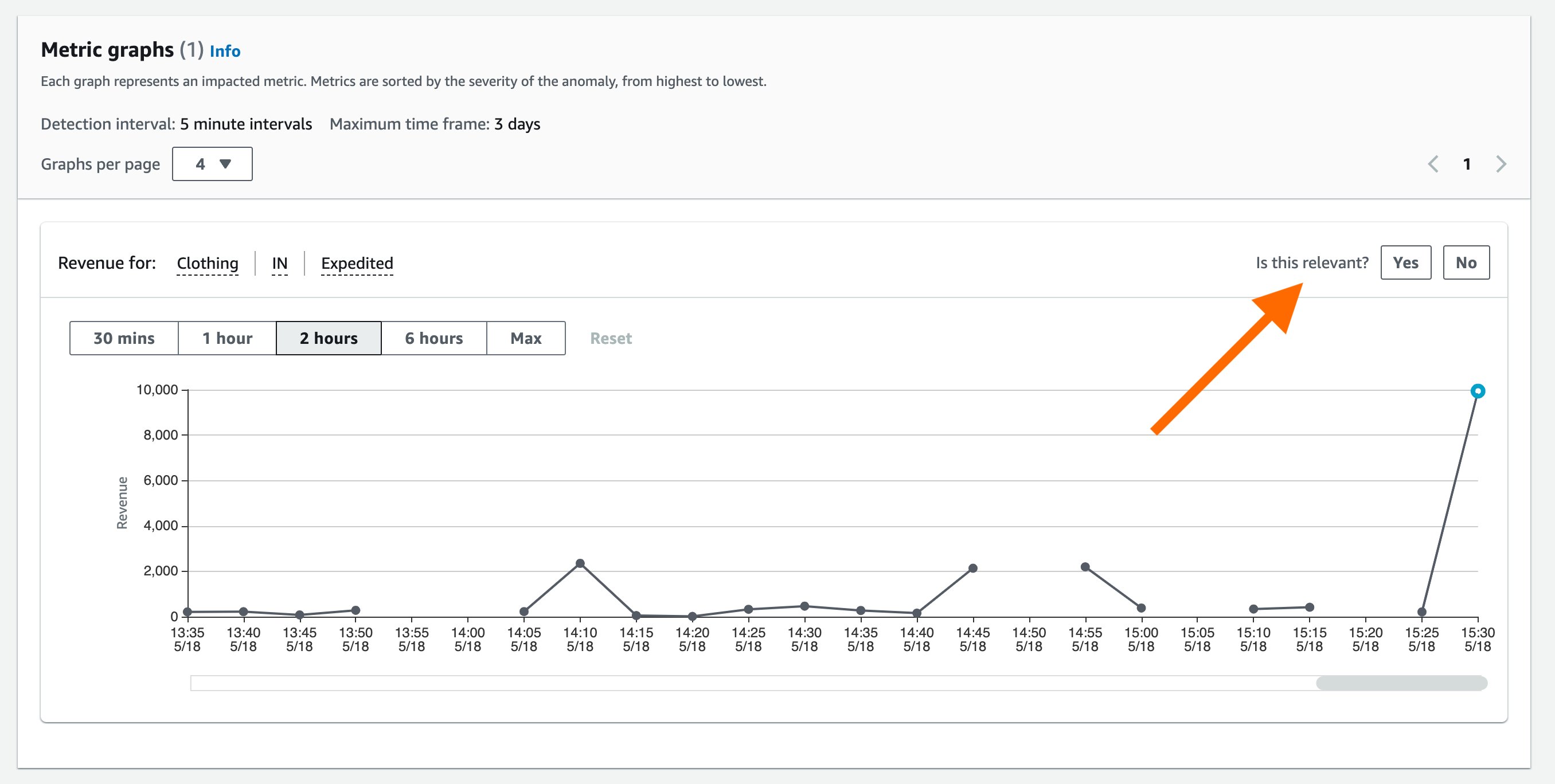1555x784 pixels.
Task: Click the 14:45 data point
Action: coord(972,568)
